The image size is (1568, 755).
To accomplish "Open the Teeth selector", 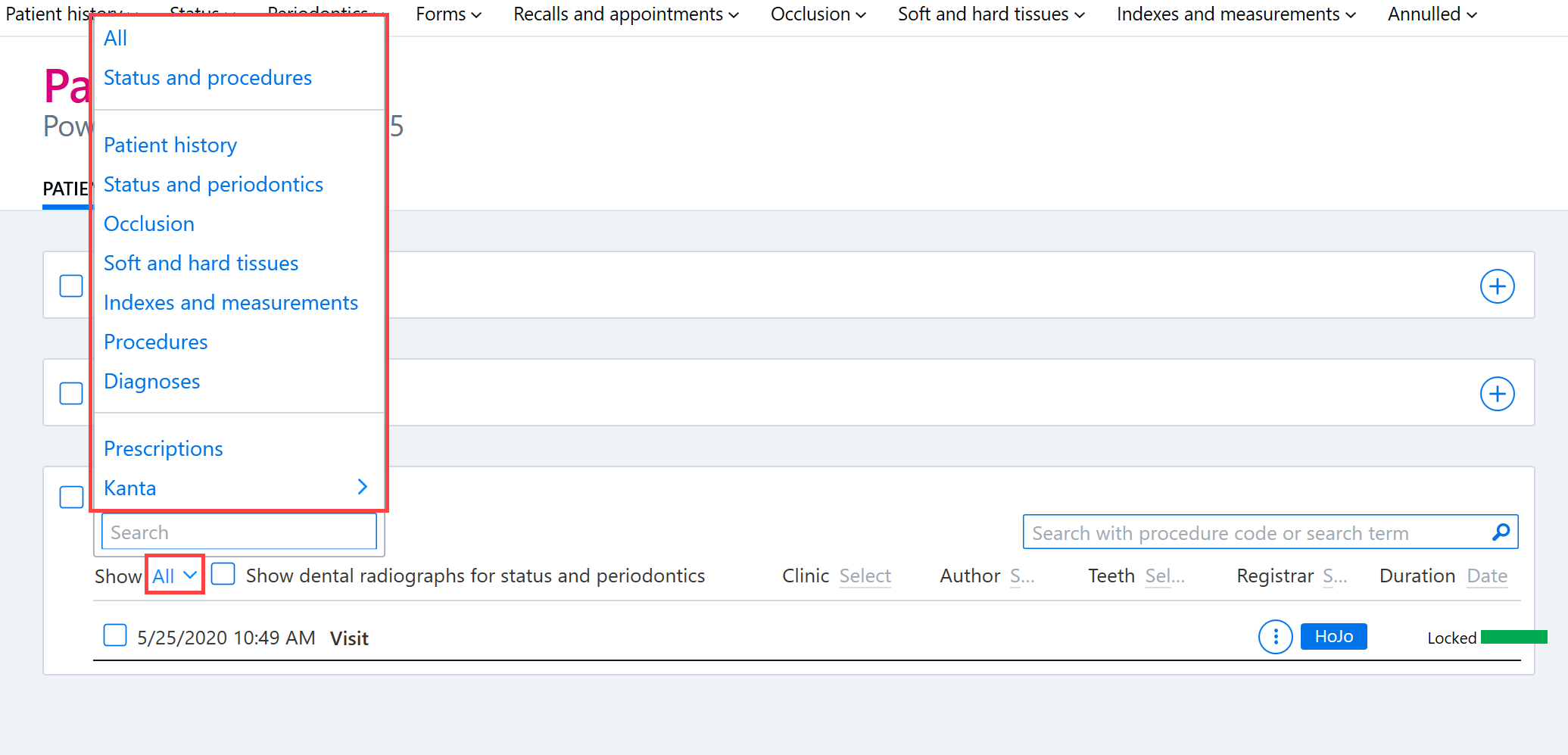I will pyautogui.click(x=1164, y=576).
